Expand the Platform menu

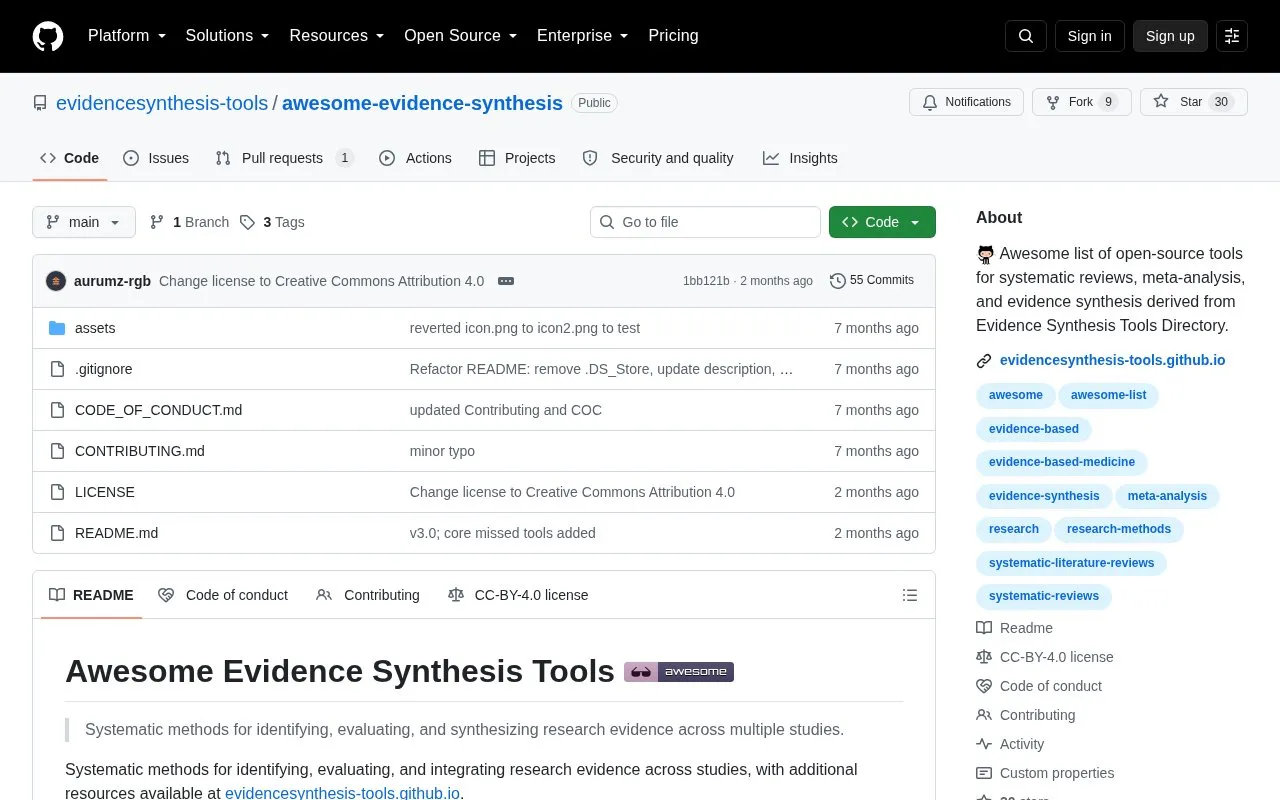[127, 36]
